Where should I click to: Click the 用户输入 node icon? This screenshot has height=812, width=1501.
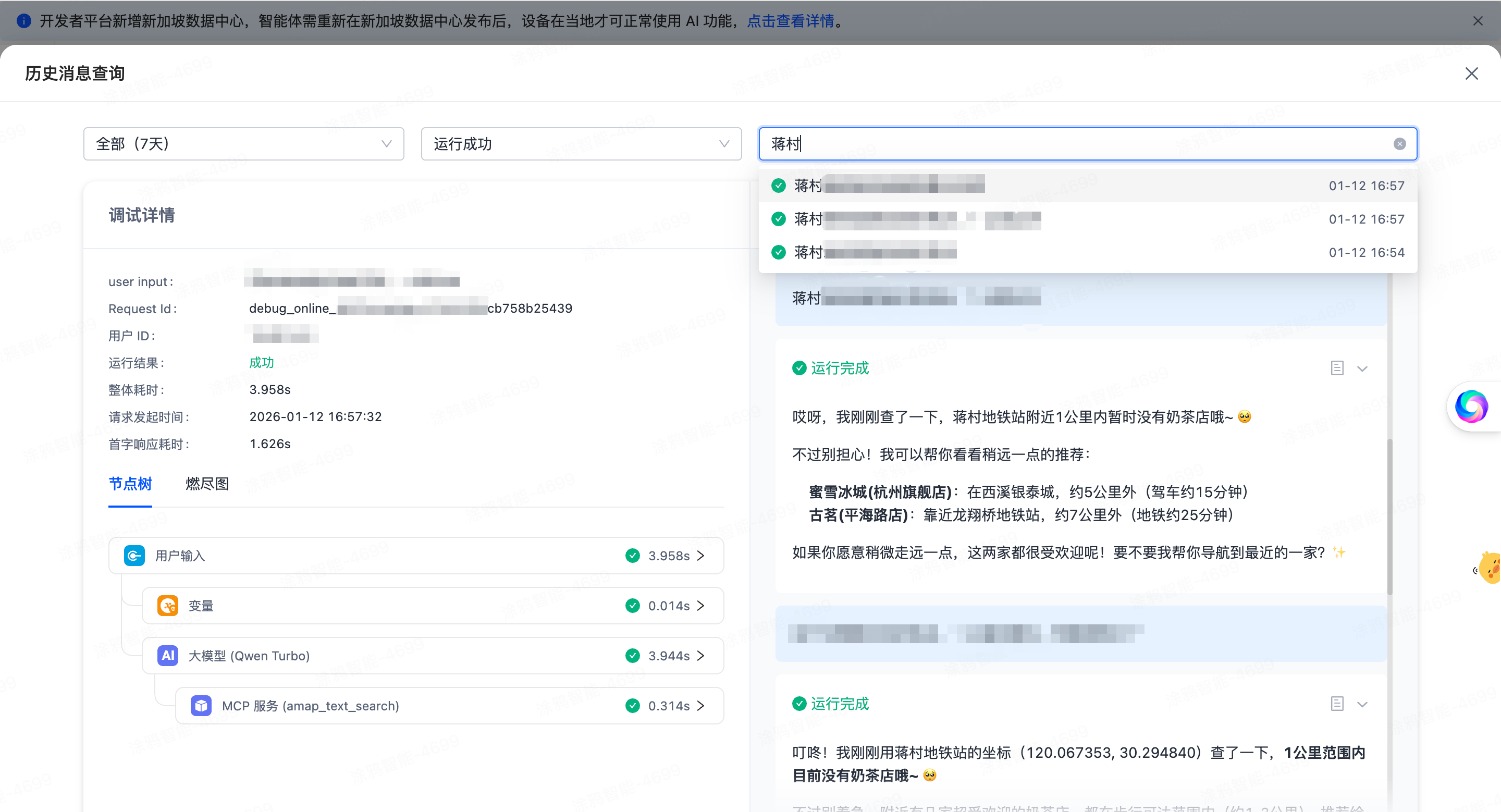134,555
